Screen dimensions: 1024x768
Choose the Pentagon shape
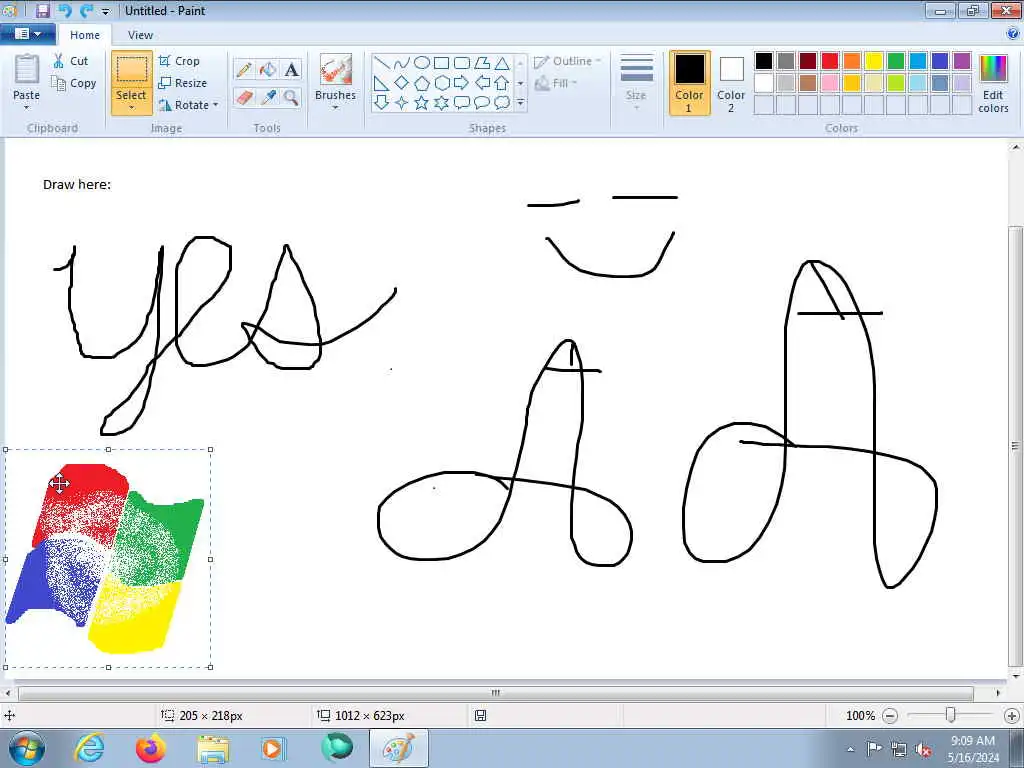click(422, 83)
